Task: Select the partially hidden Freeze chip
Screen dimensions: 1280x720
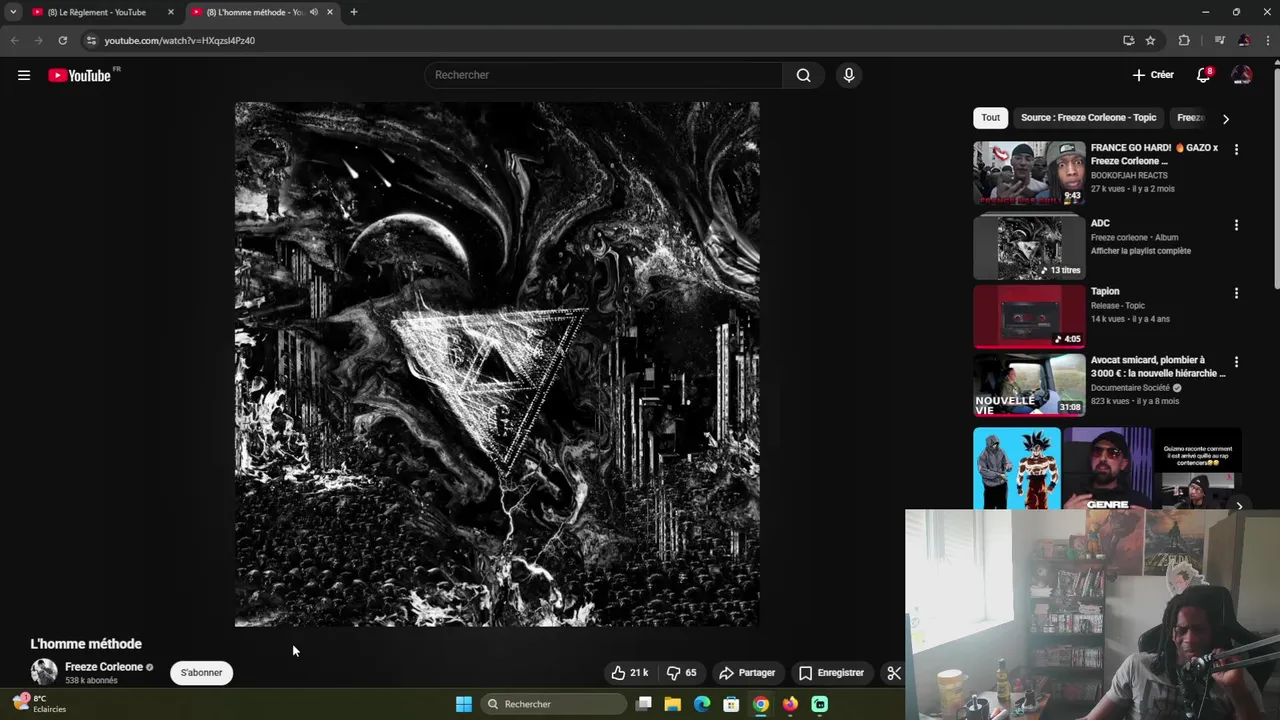Action: [1190, 118]
